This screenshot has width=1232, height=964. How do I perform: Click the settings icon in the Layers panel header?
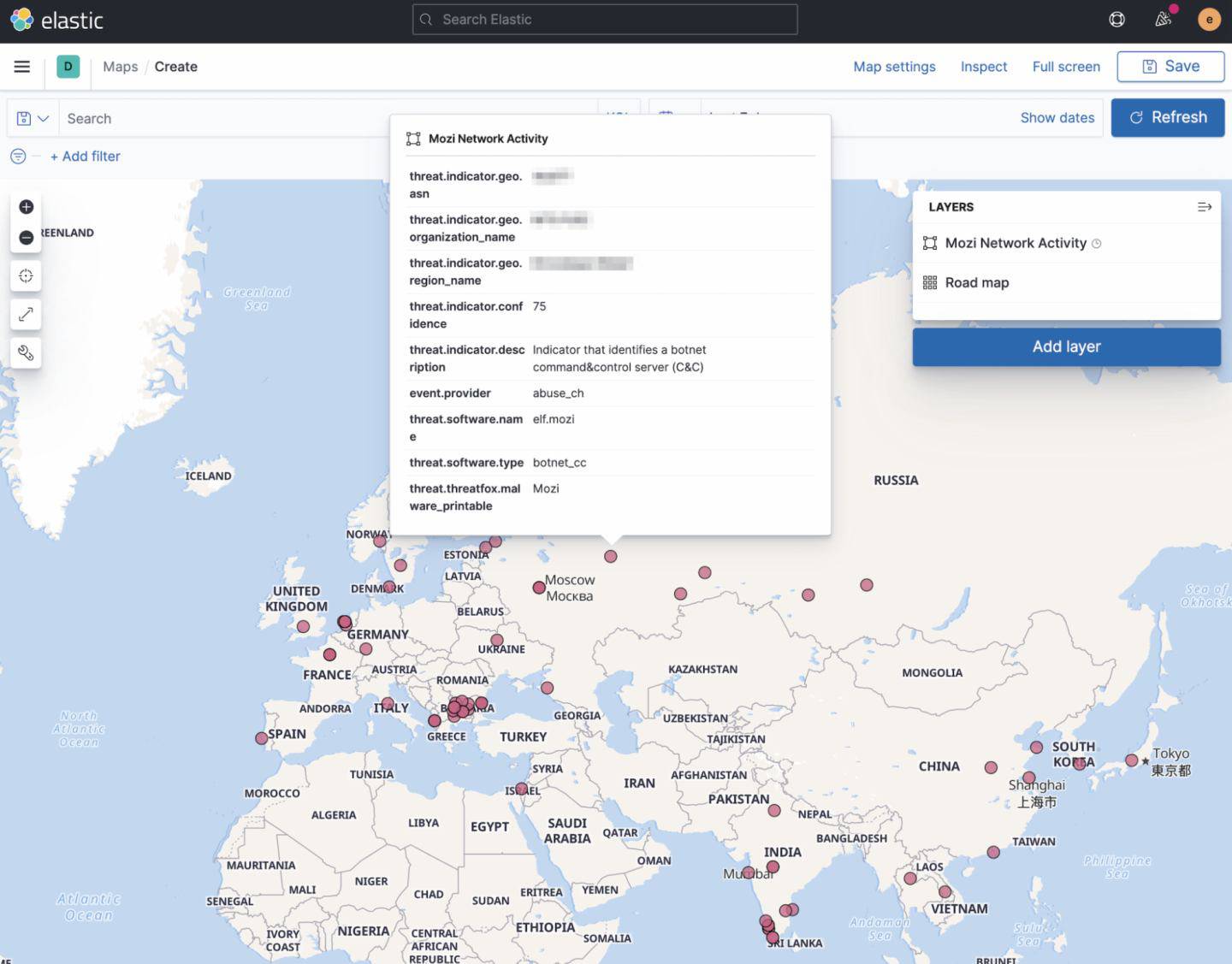1205,206
